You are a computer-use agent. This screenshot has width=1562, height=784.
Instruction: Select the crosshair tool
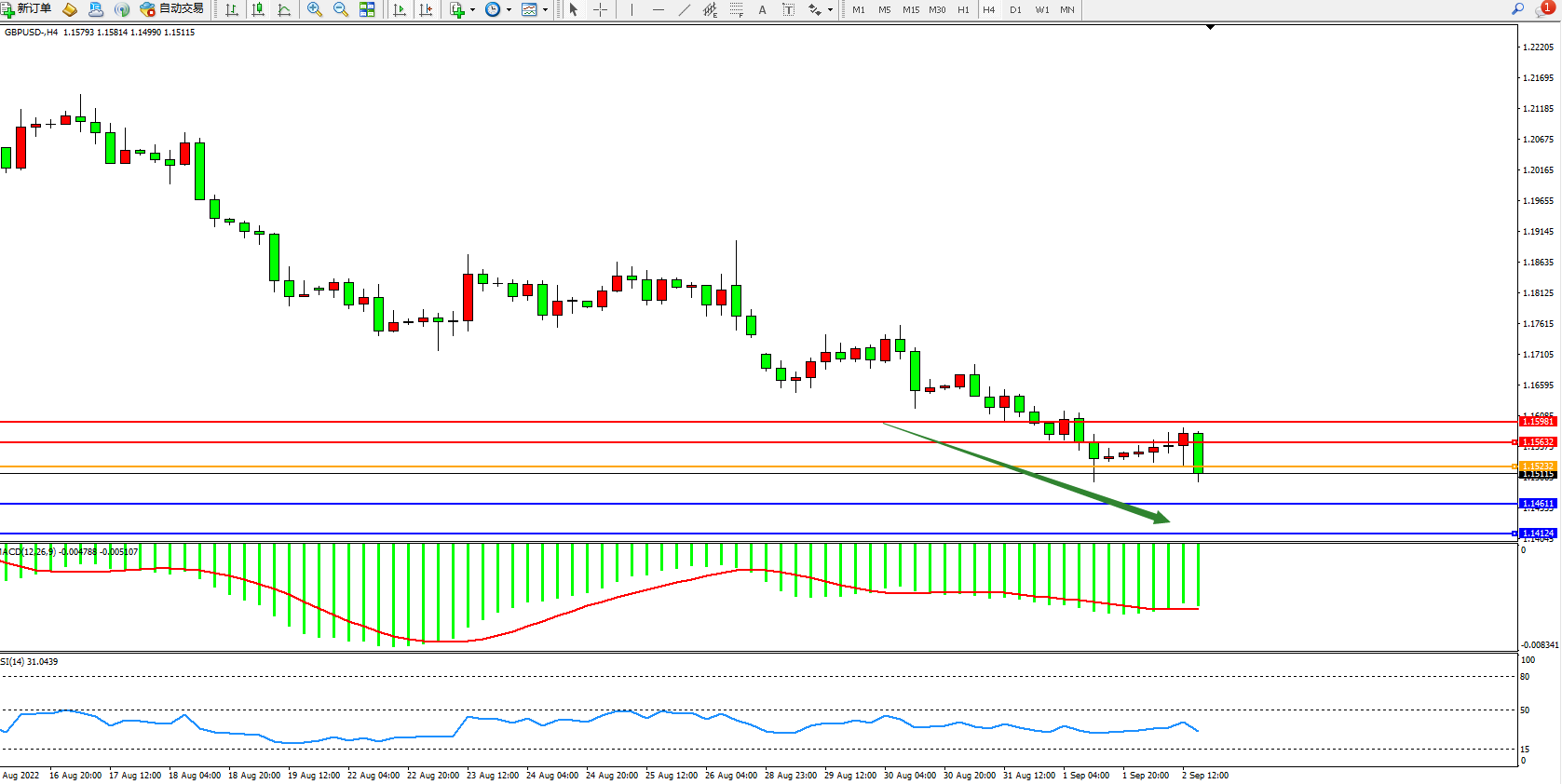[x=601, y=9]
